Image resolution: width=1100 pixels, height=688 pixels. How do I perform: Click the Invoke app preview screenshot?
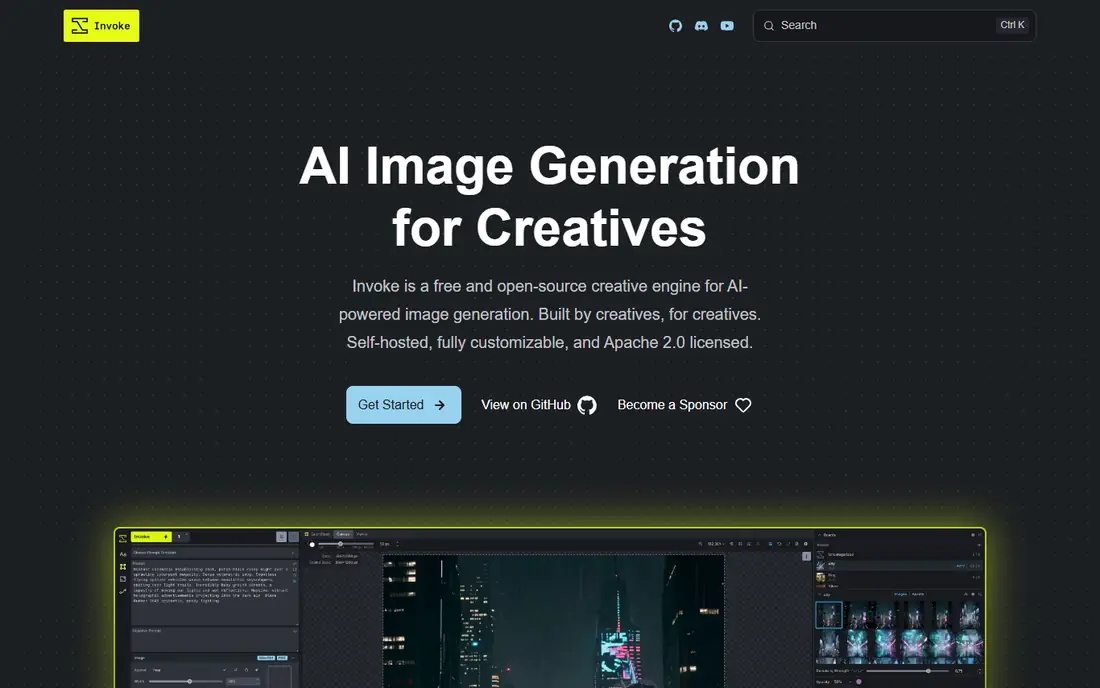click(x=550, y=608)
